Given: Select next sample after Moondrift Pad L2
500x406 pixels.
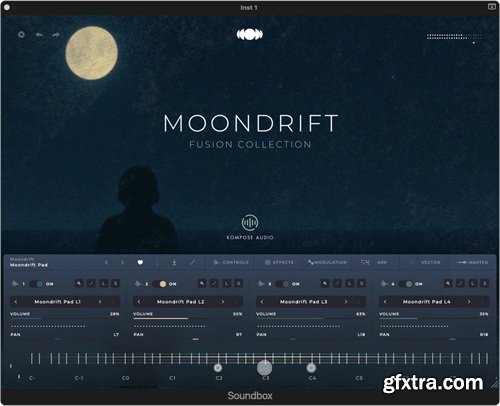Looking at the screenshot, I should pos(223,302).
